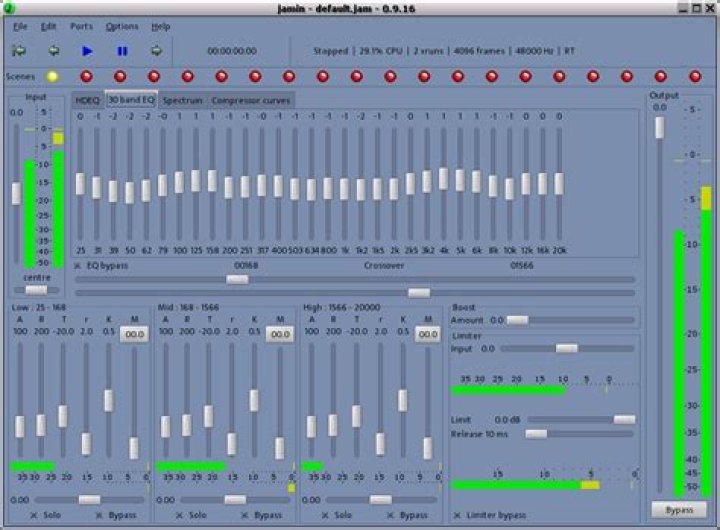The width and height of the screenshot is (720, 530).
Task: Click the 25 Hz EQ band slider handle
Action: (80, 184)
